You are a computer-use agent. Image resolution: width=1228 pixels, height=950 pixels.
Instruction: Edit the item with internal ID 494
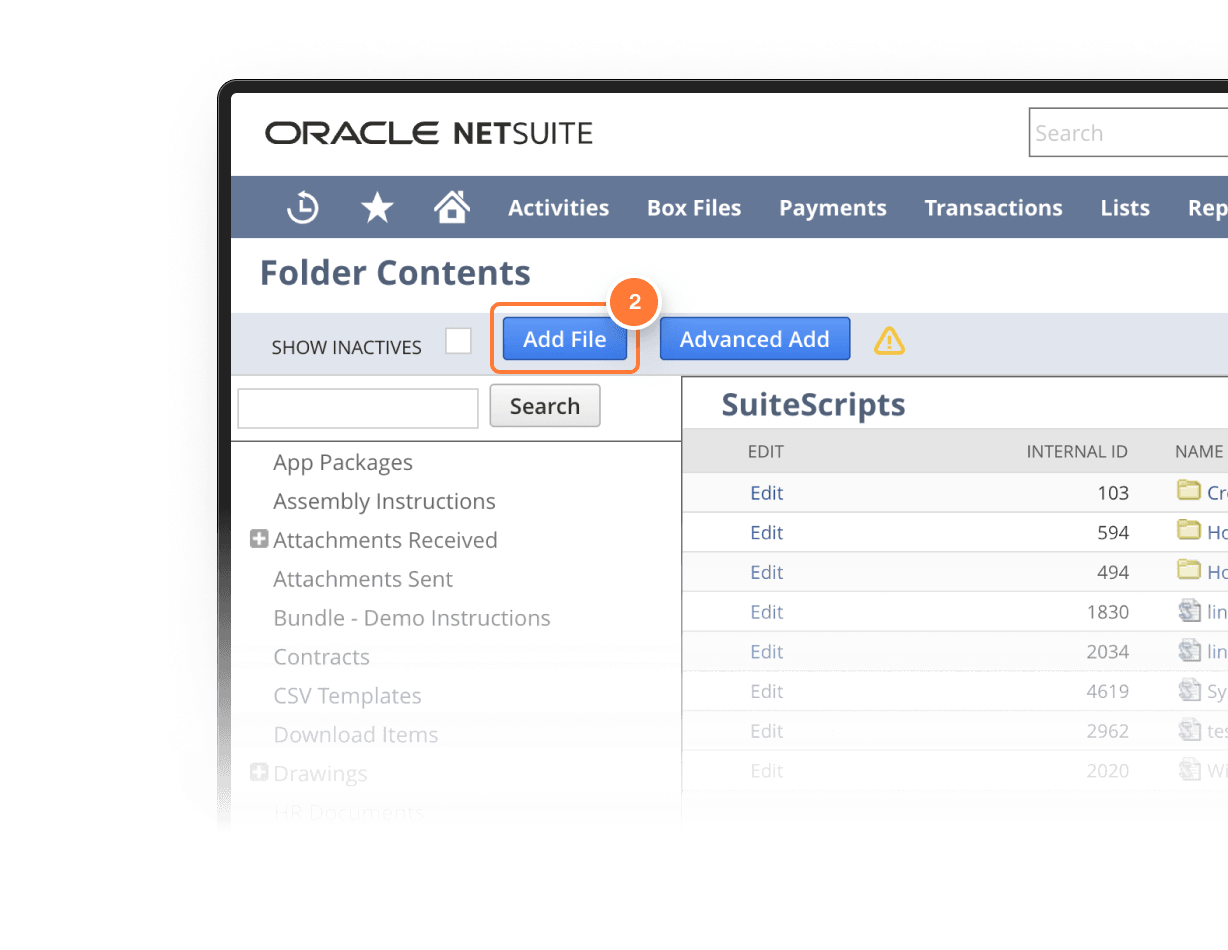(x=767, y=573)
